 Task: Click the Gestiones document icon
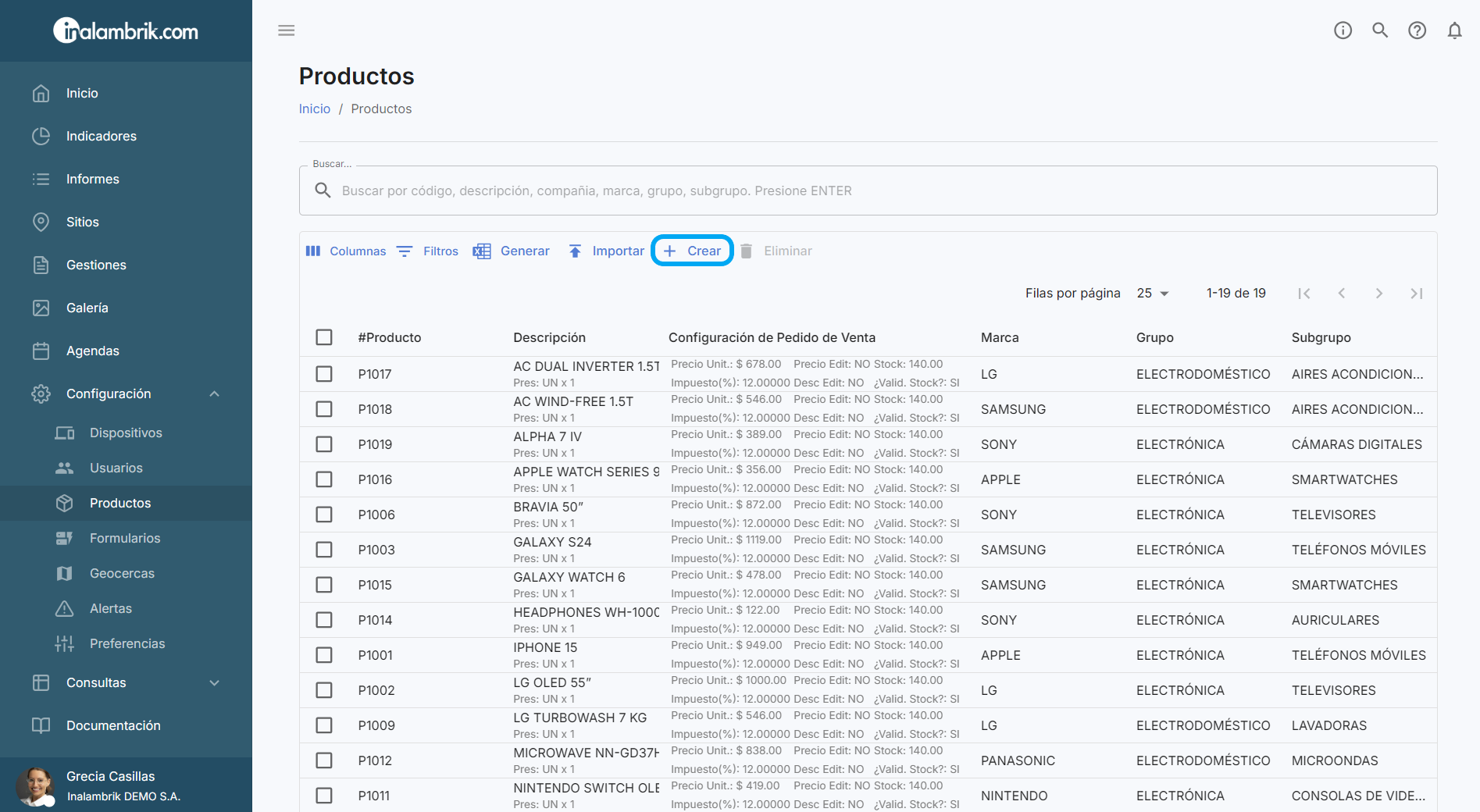pos(41,265)
